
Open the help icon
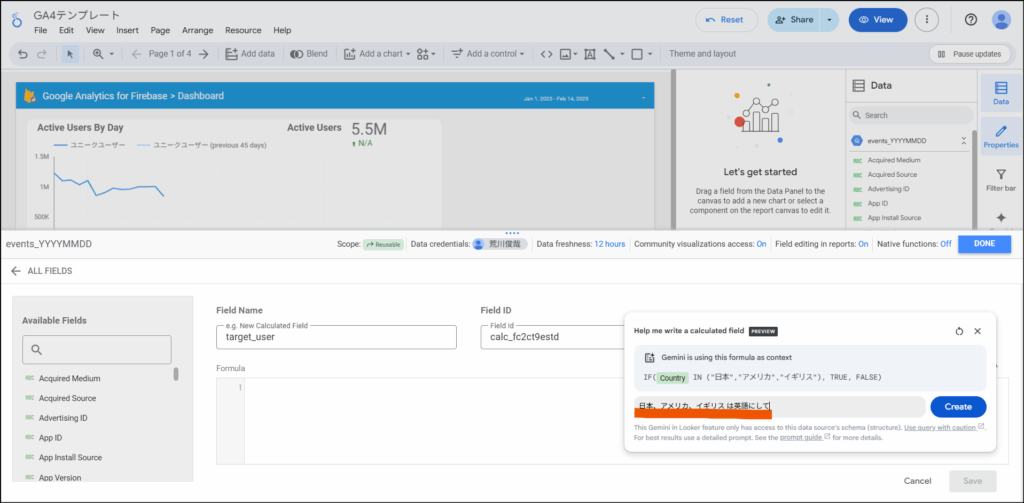click(970, 20)
